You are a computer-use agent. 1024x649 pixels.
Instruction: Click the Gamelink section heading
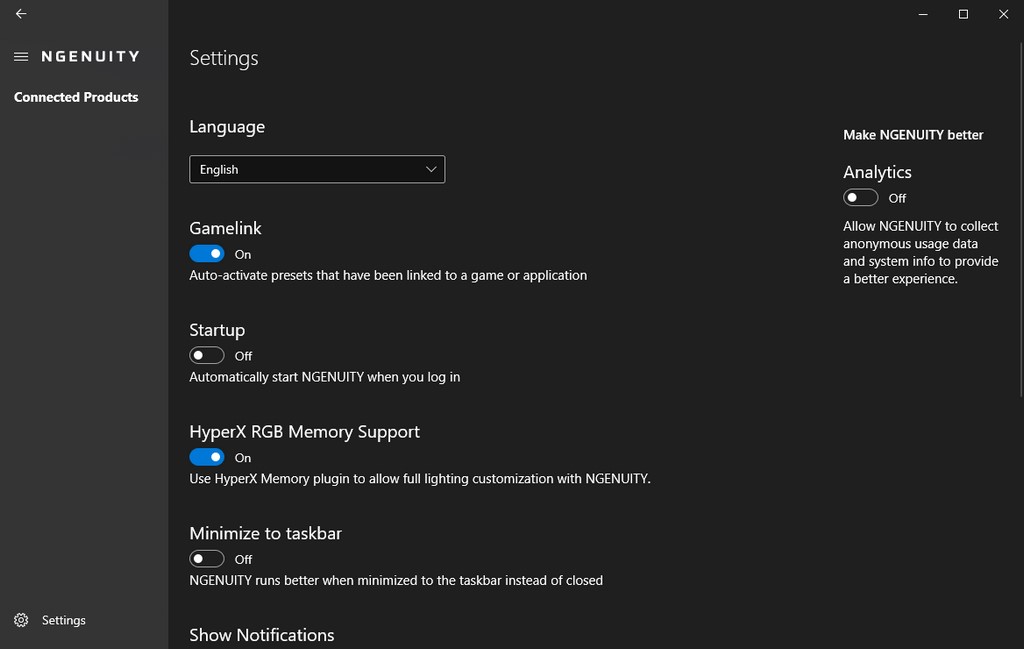pyautogui.click(x=225, y=228)
